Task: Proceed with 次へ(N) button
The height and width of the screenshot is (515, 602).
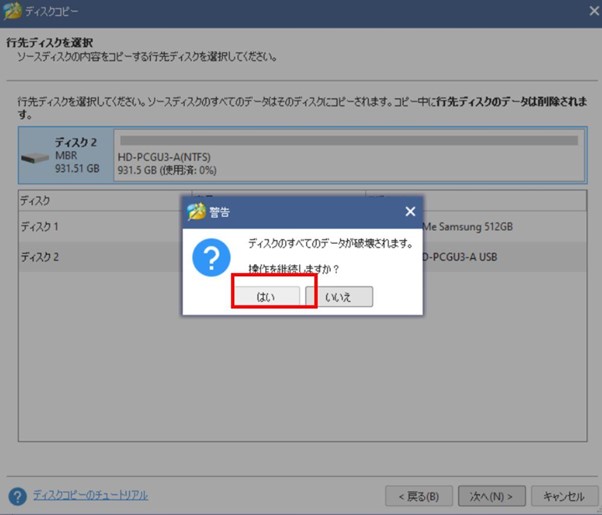Action: tap(491, 496)
